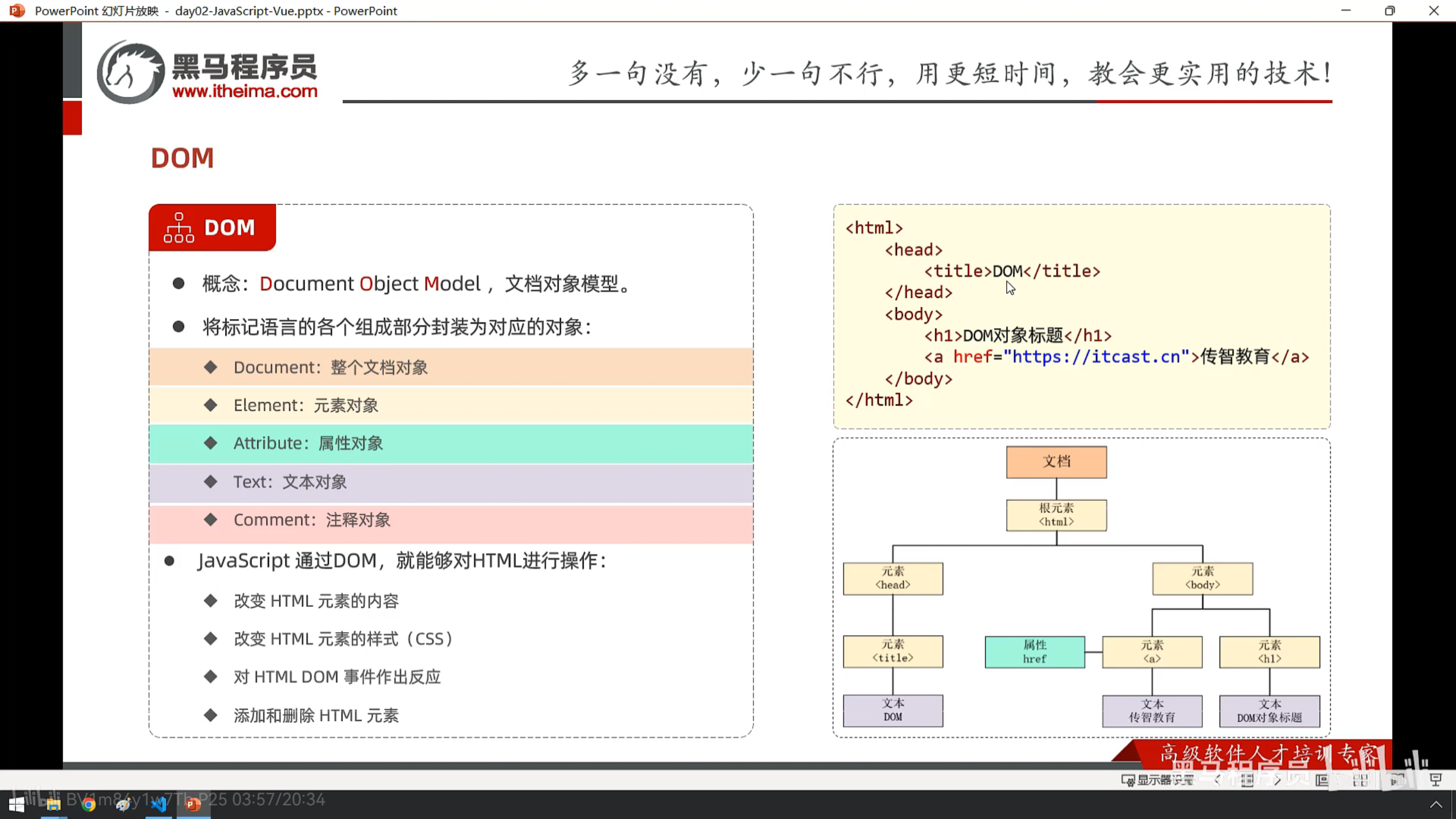
Task: Click the 'Document：整个文档对象' row
Action: [451, 367]
